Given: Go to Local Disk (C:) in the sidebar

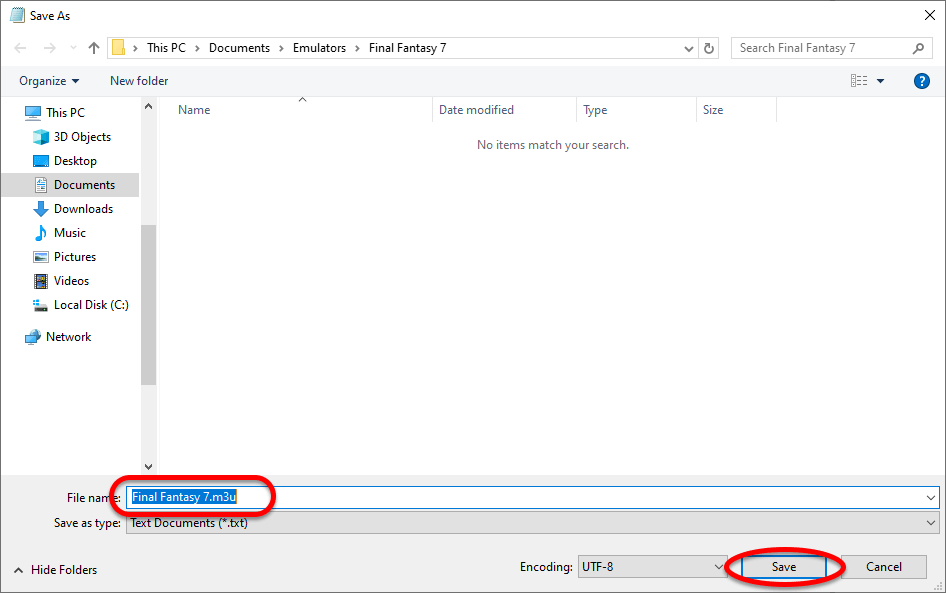Looking at the screenshot, I should [90, 305].
